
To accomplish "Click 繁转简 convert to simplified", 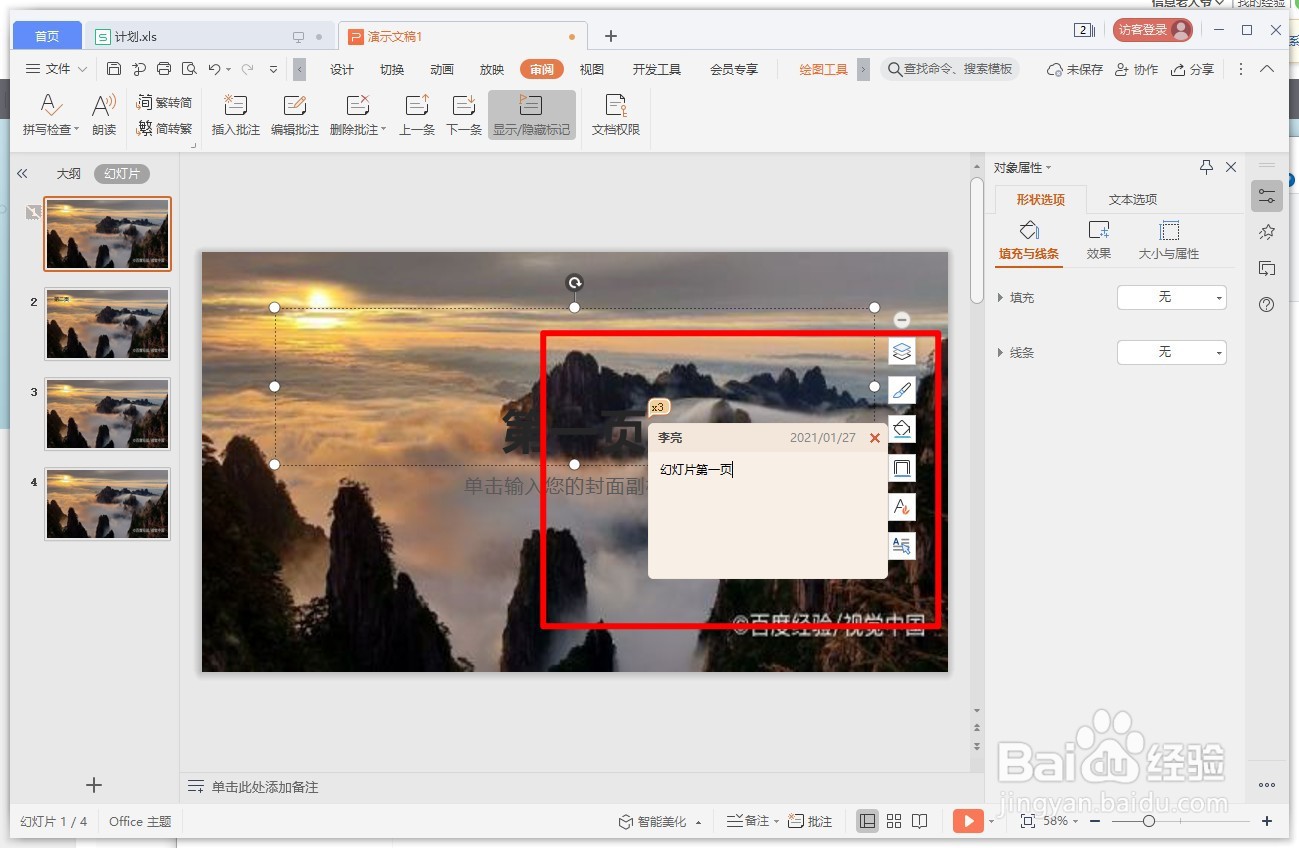I will 164,102.
